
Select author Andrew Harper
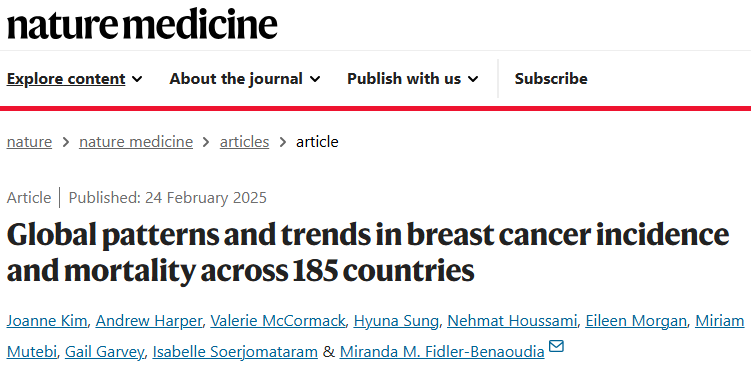148,321
